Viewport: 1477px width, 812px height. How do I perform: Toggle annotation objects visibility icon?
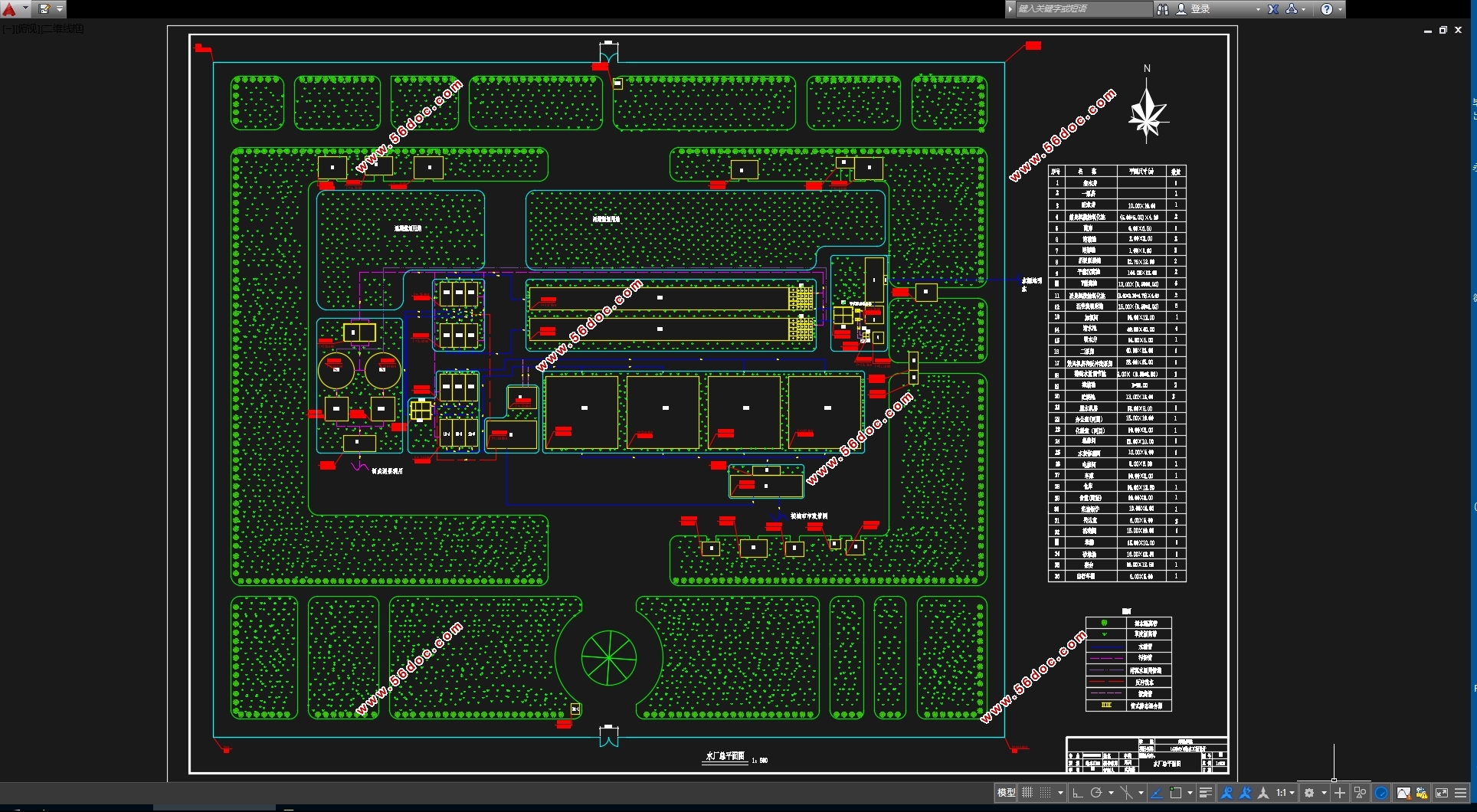[1226, 793]
